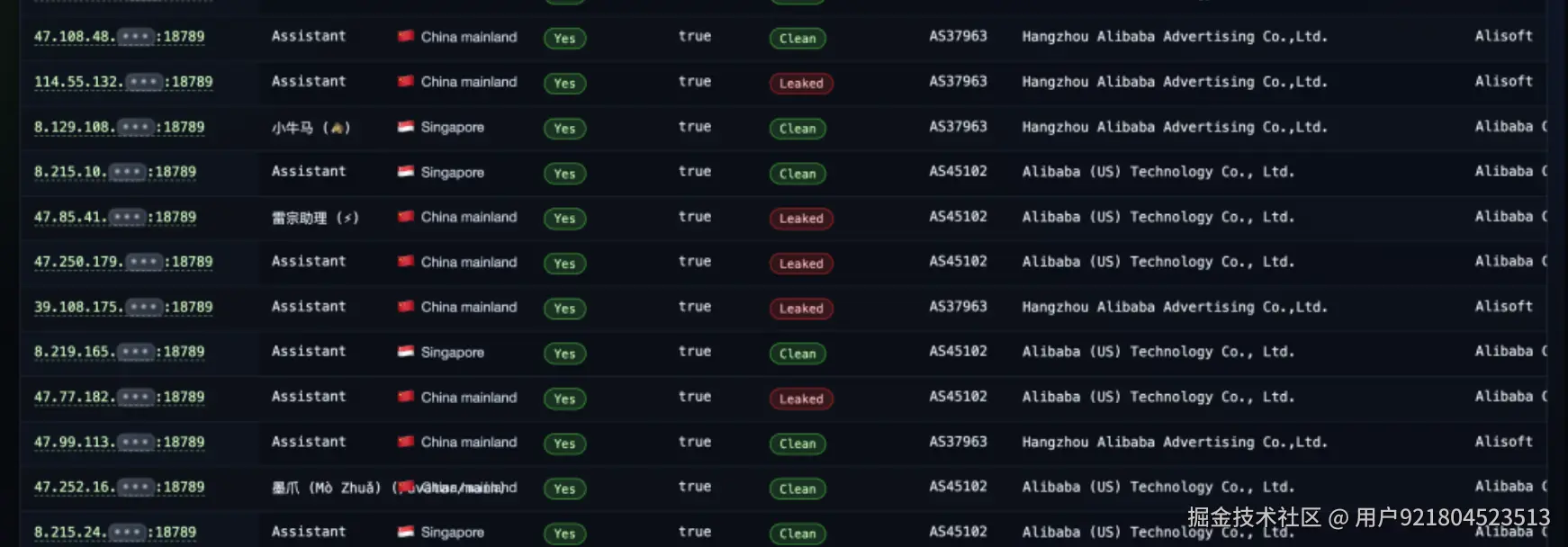
Task: Click the China flag in the 47.250.179 row
Action: click(406, 261)
